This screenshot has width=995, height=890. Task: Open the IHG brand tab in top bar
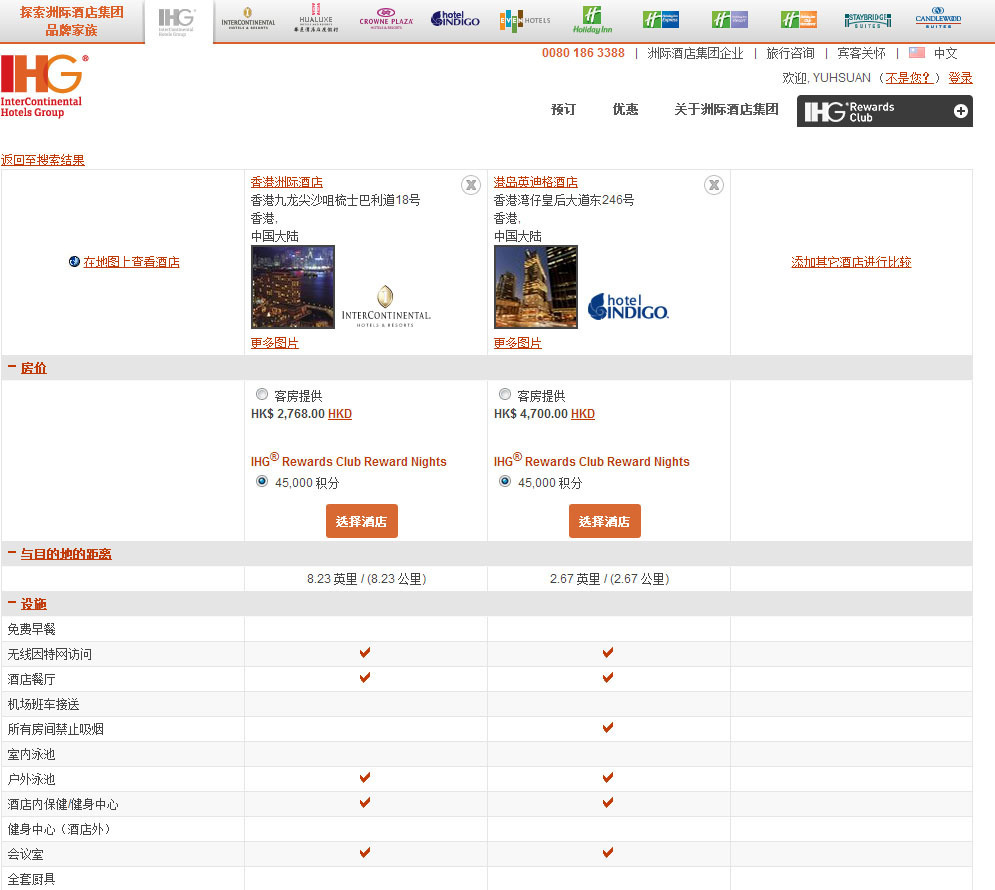pos(178,22)
